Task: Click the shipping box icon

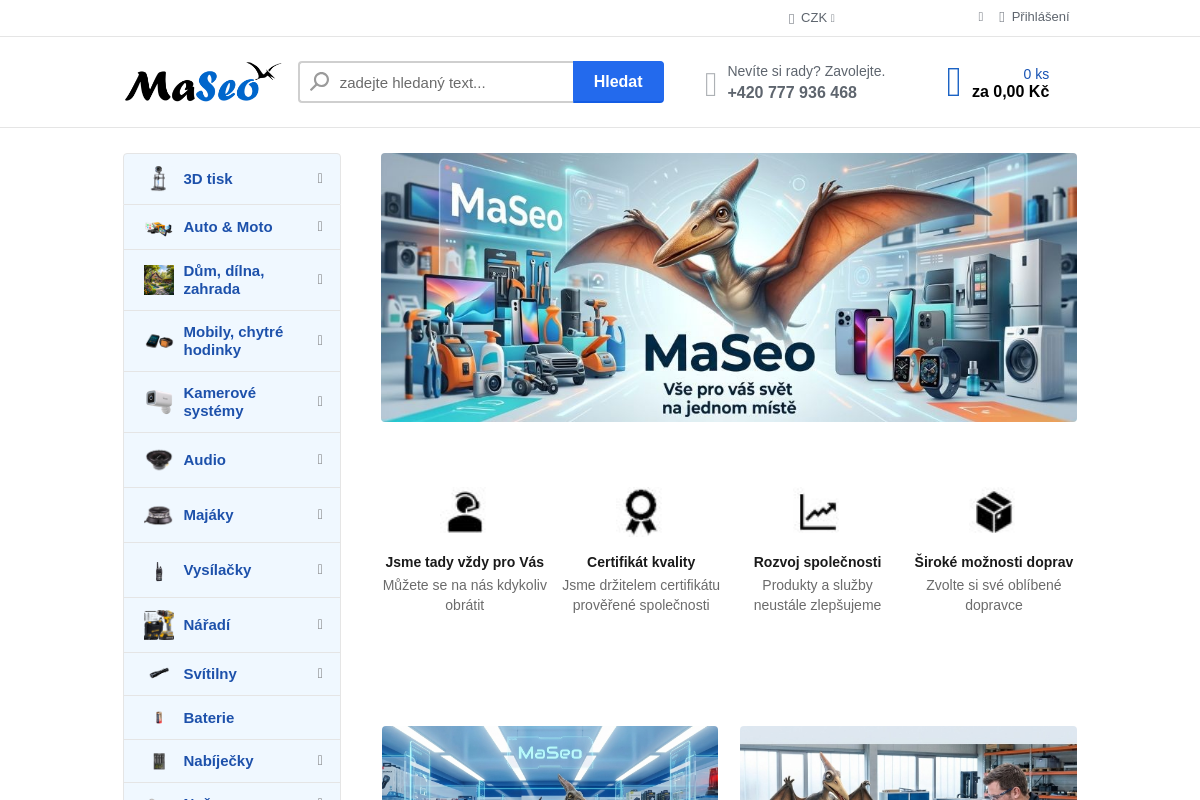Action: coord(994,512)
